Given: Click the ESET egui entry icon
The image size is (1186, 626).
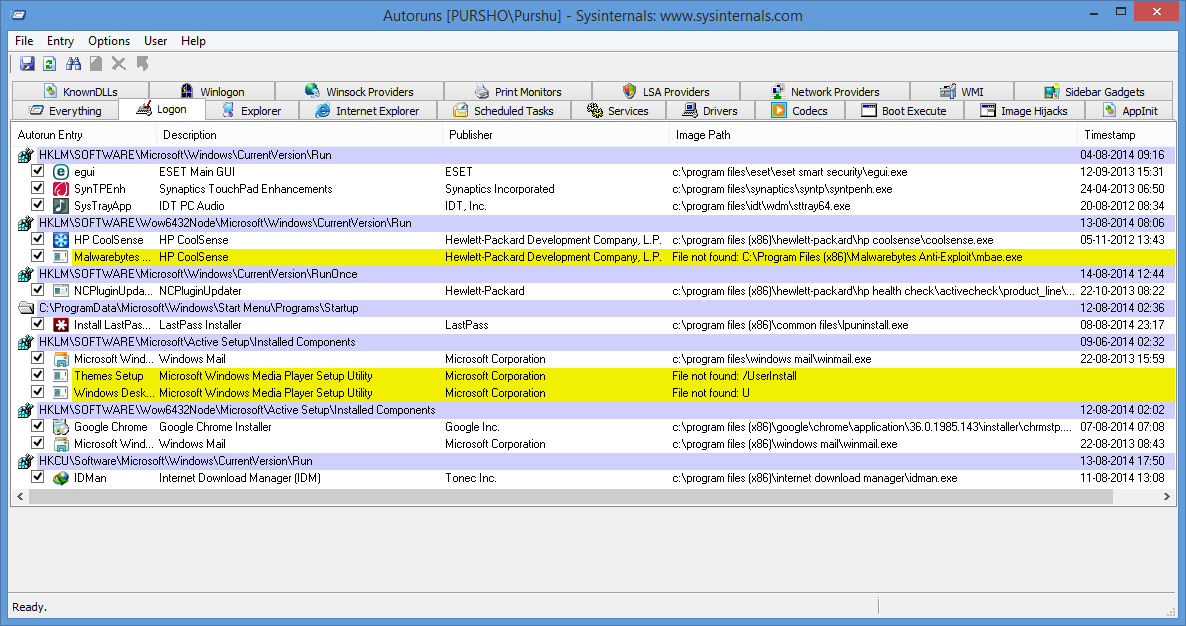Looking at the screenshot, I should coord(60,172).
